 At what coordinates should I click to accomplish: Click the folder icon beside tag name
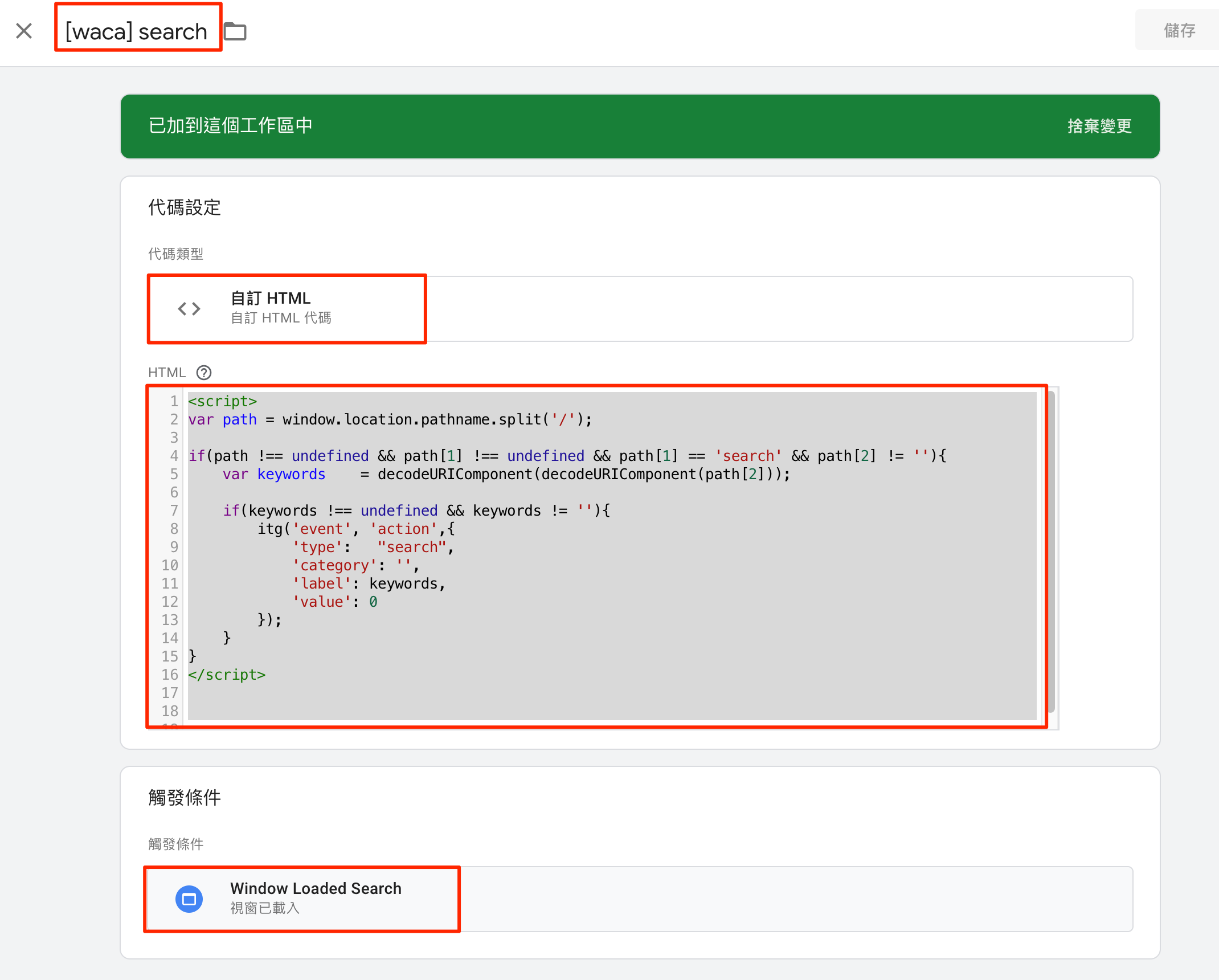tap(235, 31)
